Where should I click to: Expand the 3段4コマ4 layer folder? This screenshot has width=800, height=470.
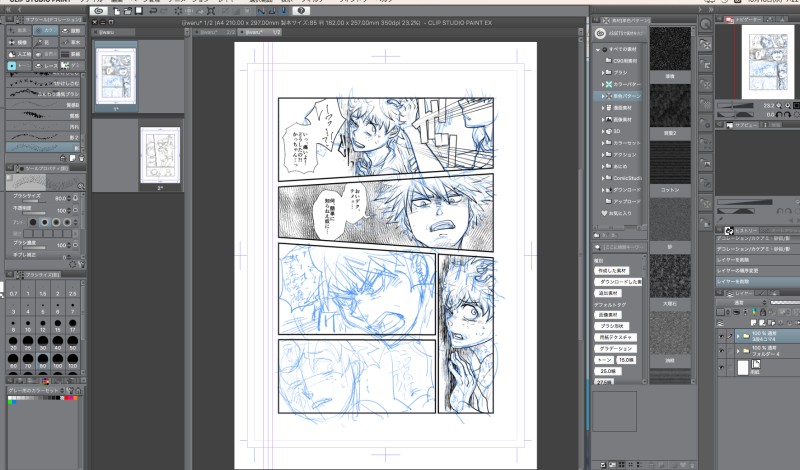click(x=738, y=336)
